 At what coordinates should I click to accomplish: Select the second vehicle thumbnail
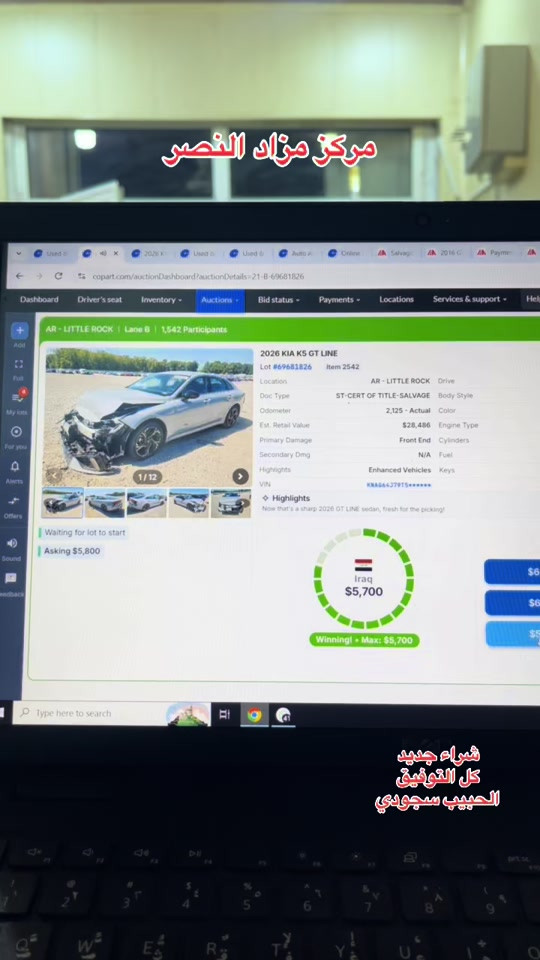tap(105, 503)
